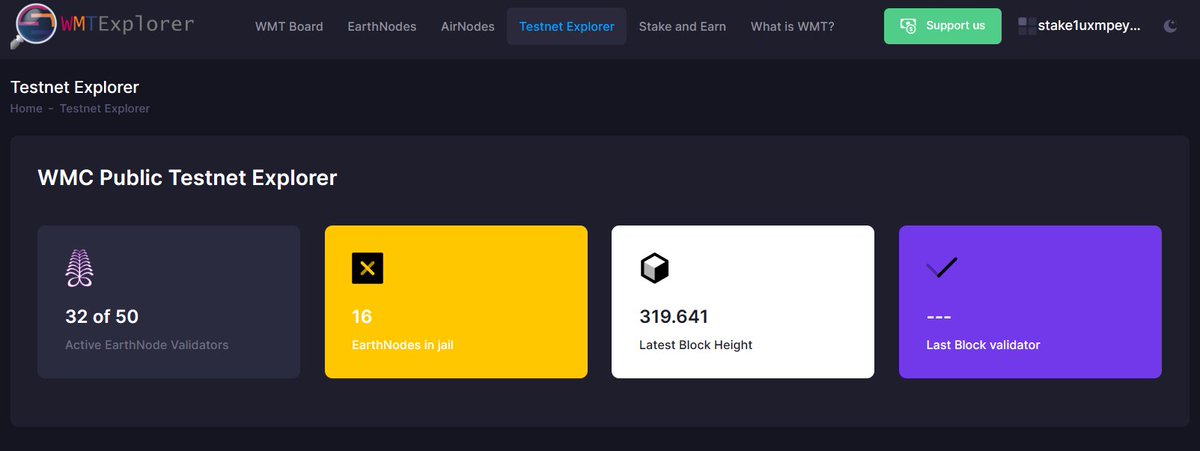
Task: Click the 'Active EarthNode Validators' label
Action: pyautogui.click(x=147, y=345)
